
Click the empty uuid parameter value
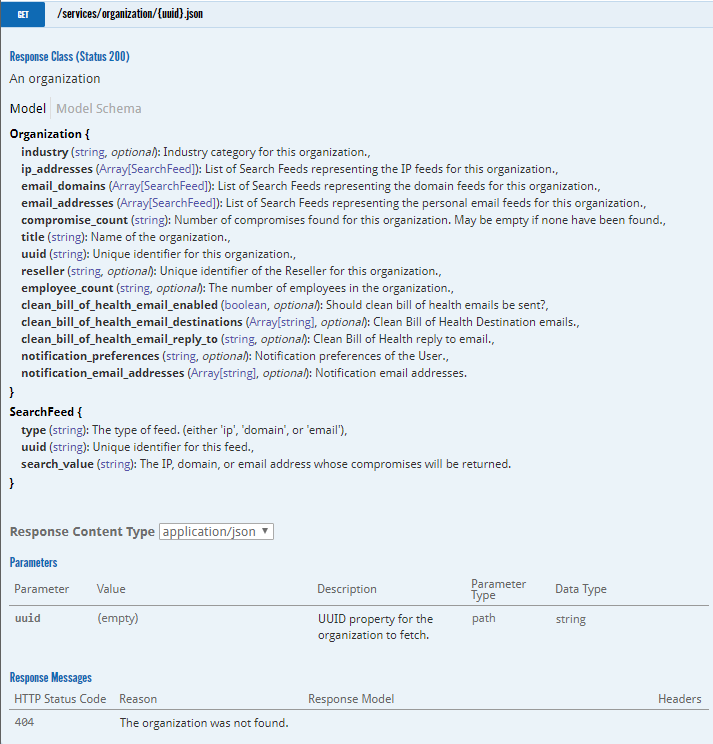click(x=117, y=619)
